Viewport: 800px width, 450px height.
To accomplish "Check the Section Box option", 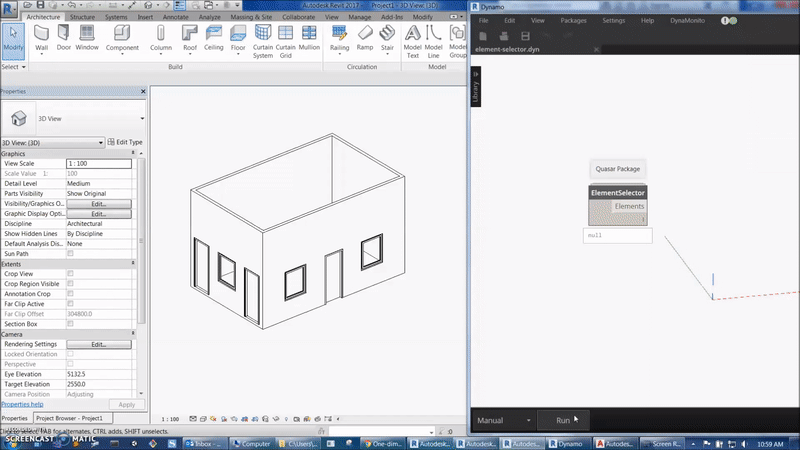I will [x=70, y=323].
